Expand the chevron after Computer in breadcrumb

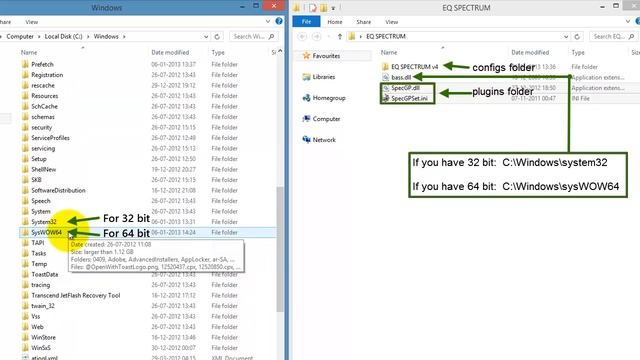tap(39, 37)
